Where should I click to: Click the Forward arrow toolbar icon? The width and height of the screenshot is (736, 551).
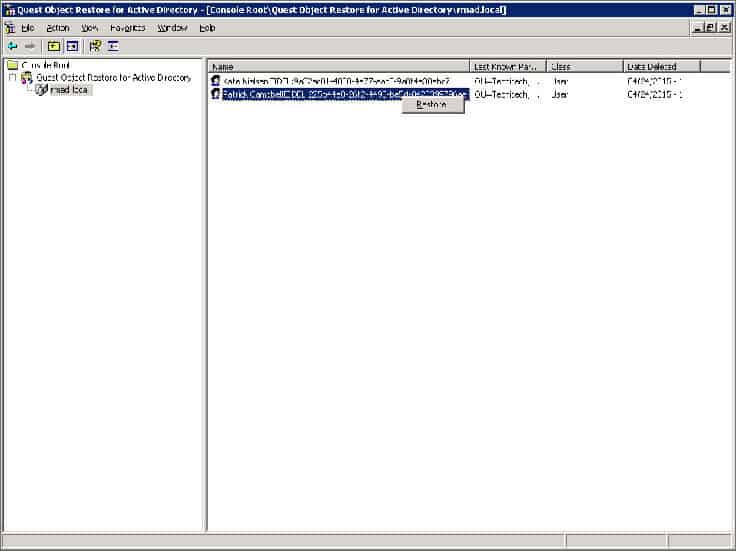(x=30, y=46)
